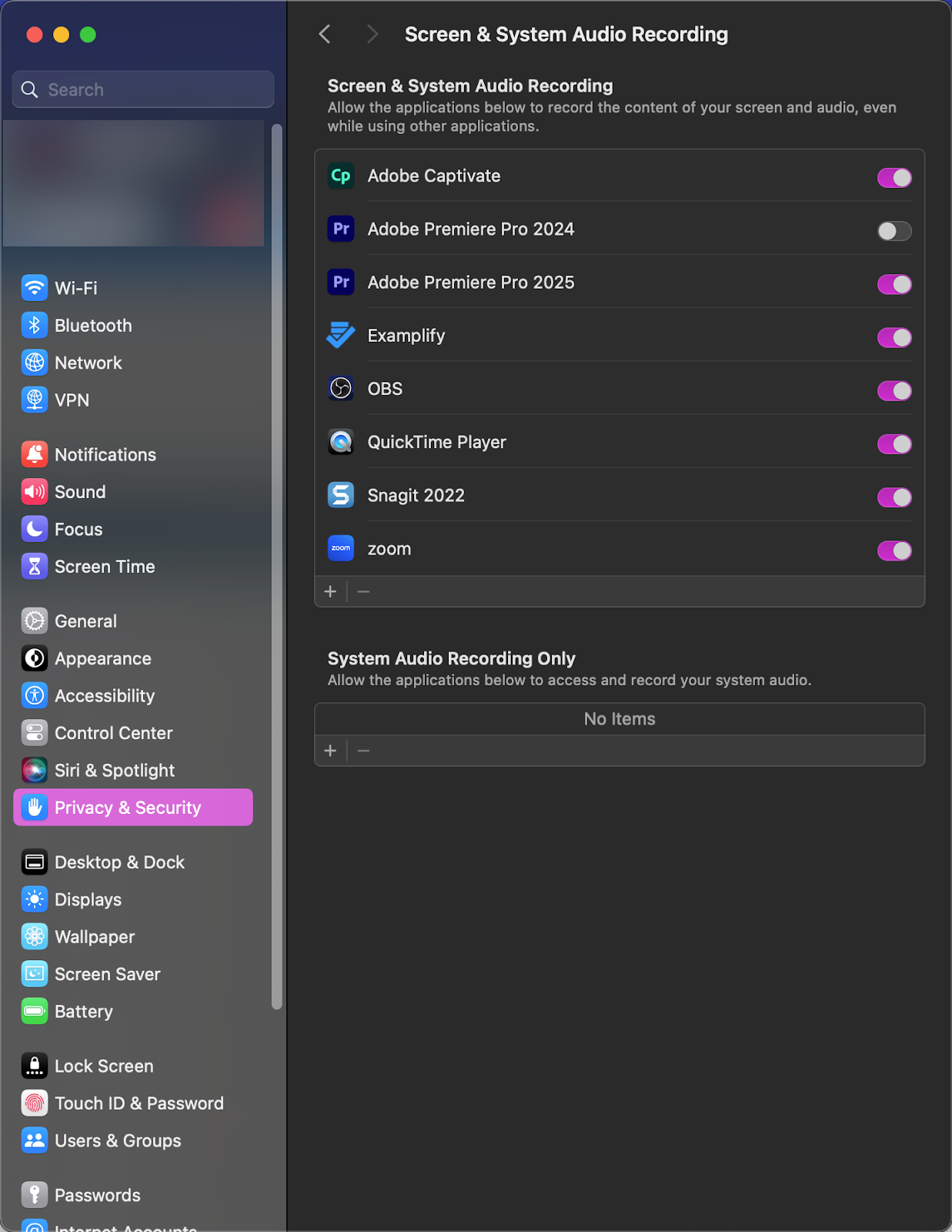Open Passwords settings pane
952x1232 pixels.
pyautogui.click(x=133, y=1195)
